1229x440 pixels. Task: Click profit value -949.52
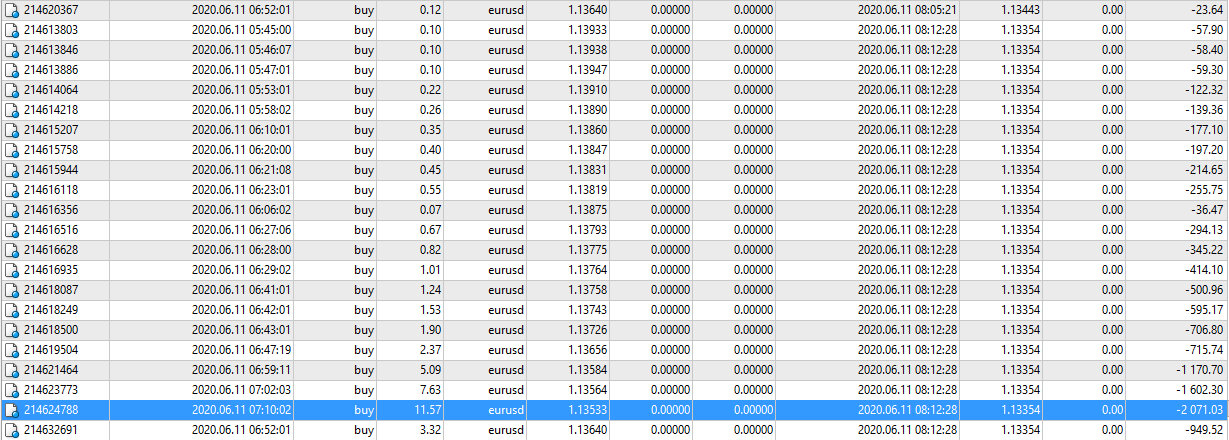coord(1205,430)
